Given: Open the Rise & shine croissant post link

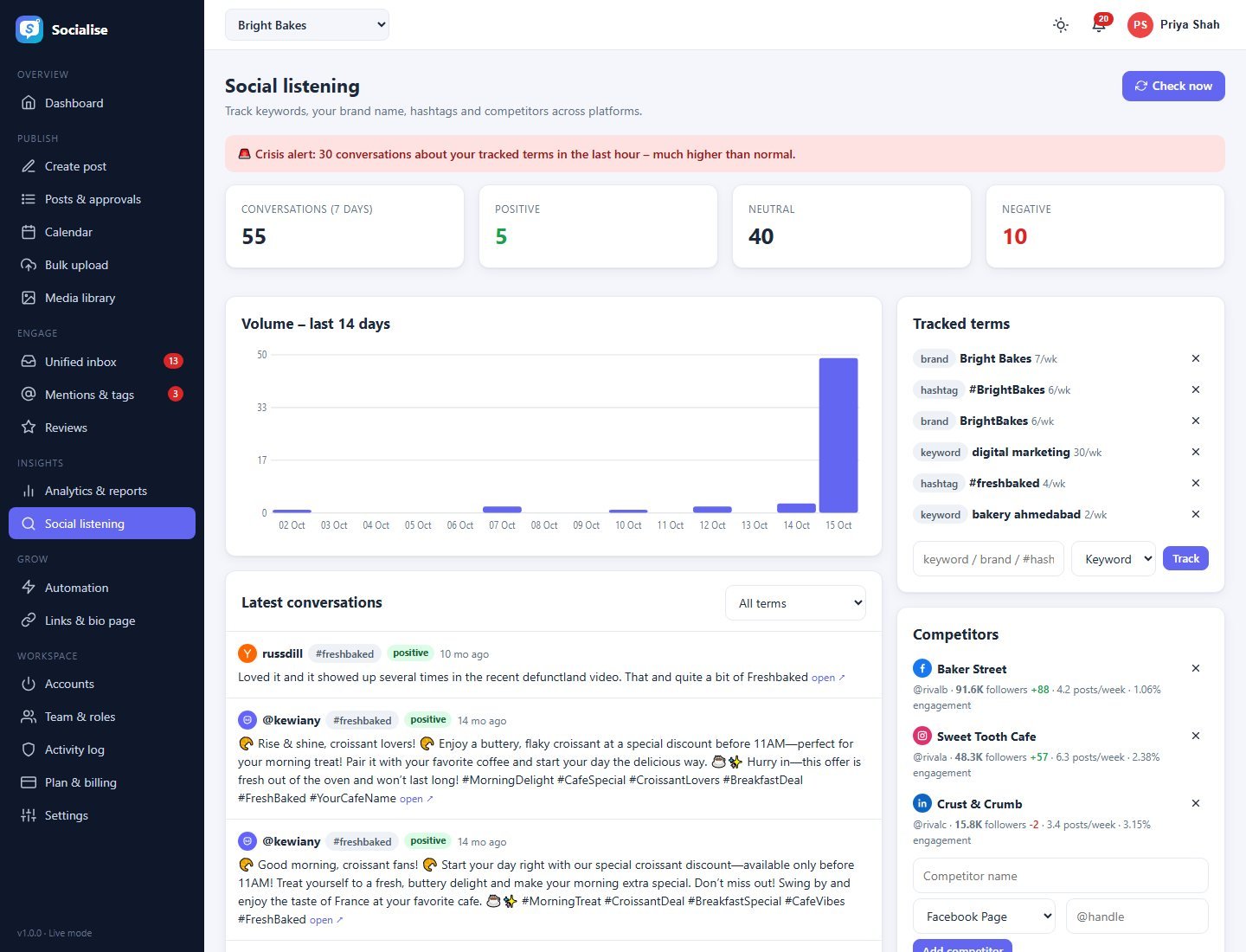Looking at the screenshot, I should 416,799.
